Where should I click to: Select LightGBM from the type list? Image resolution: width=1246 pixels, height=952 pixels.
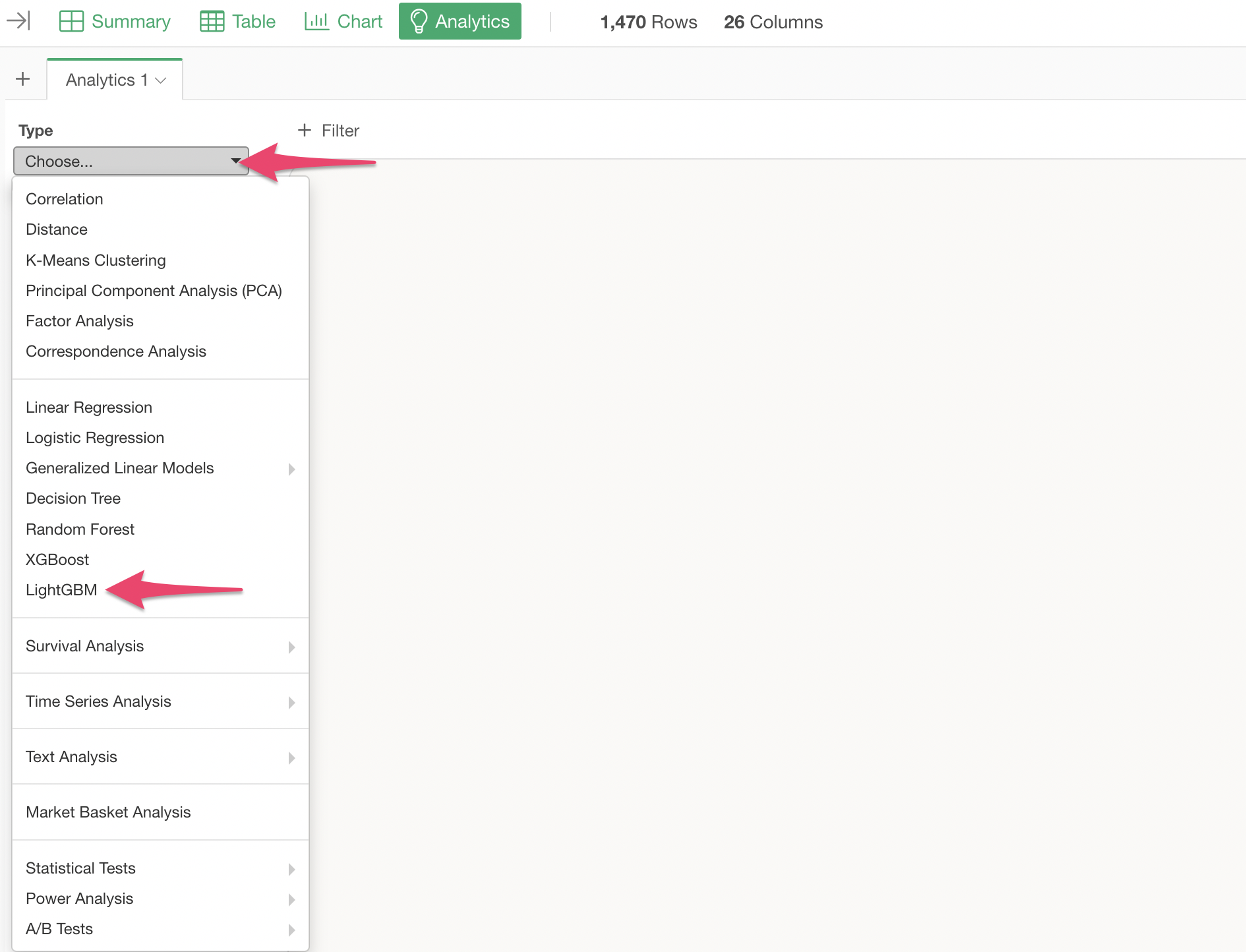click(61, 590)
